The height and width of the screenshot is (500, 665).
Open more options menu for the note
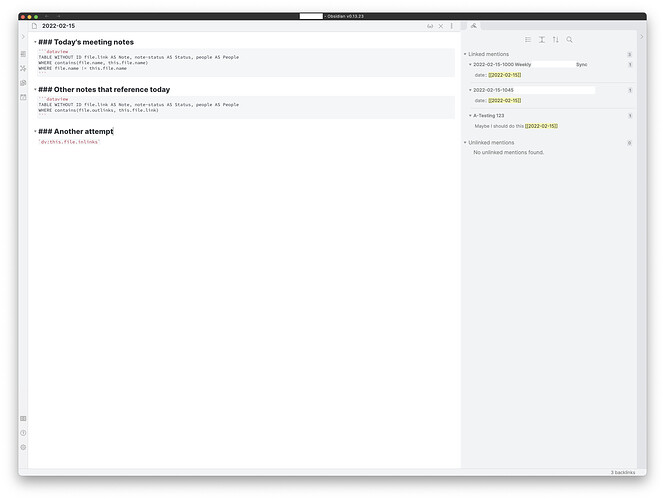452,26
